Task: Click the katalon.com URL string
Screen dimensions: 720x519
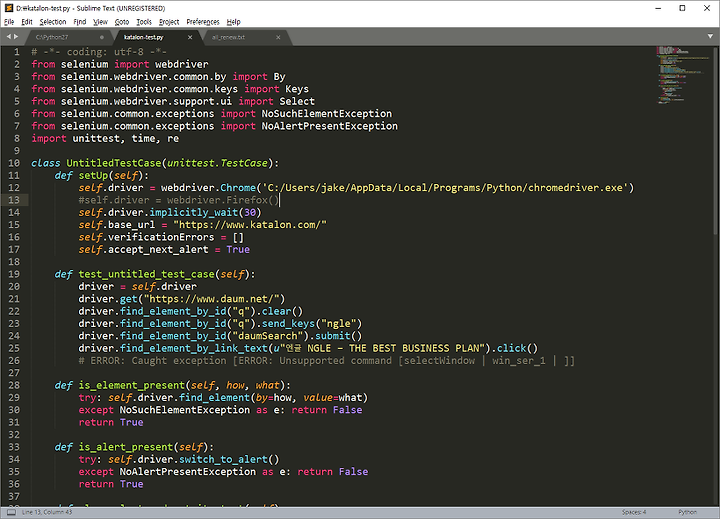Action: [x=250, y=225]
